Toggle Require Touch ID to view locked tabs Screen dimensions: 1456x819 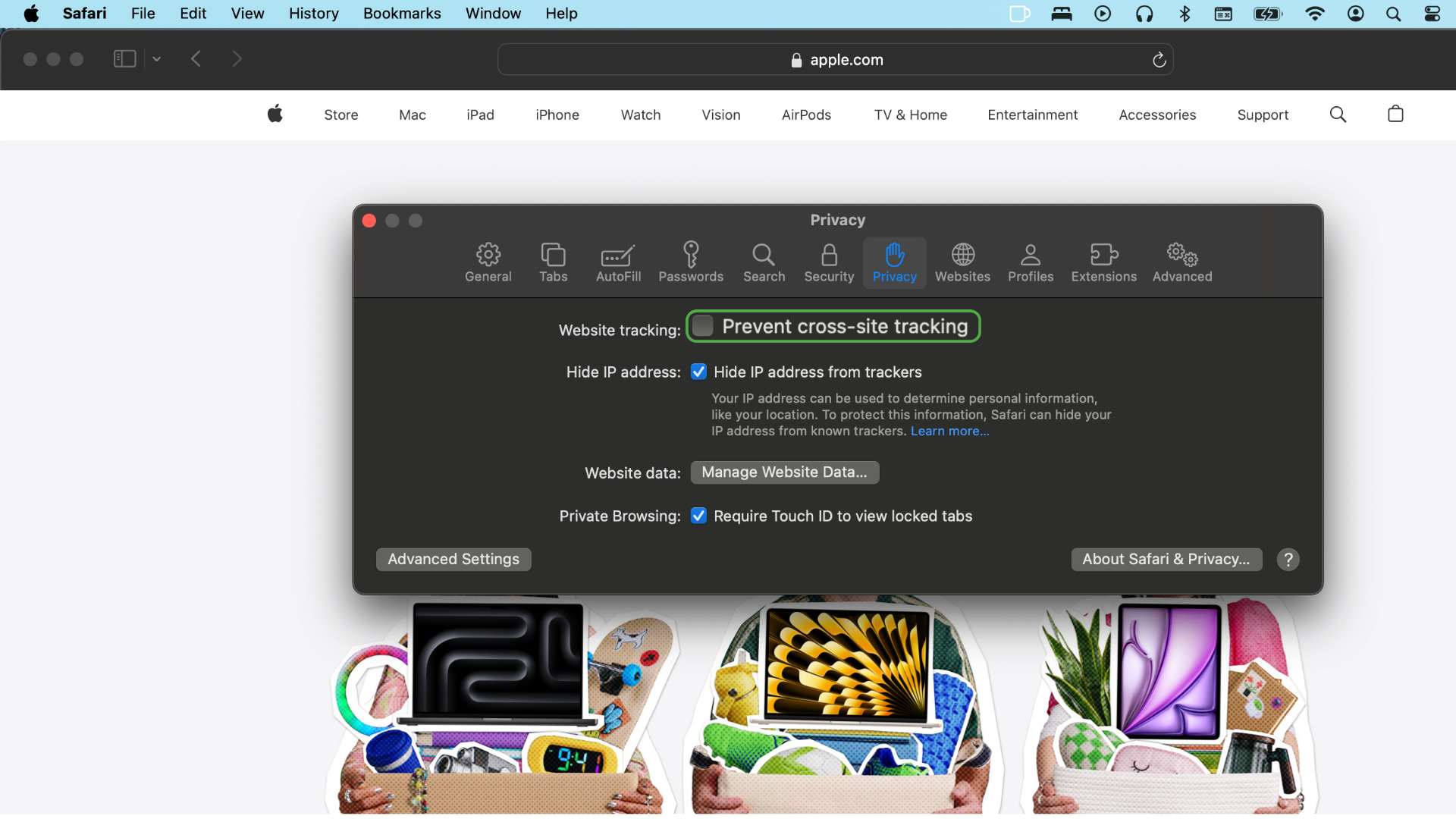698,516
